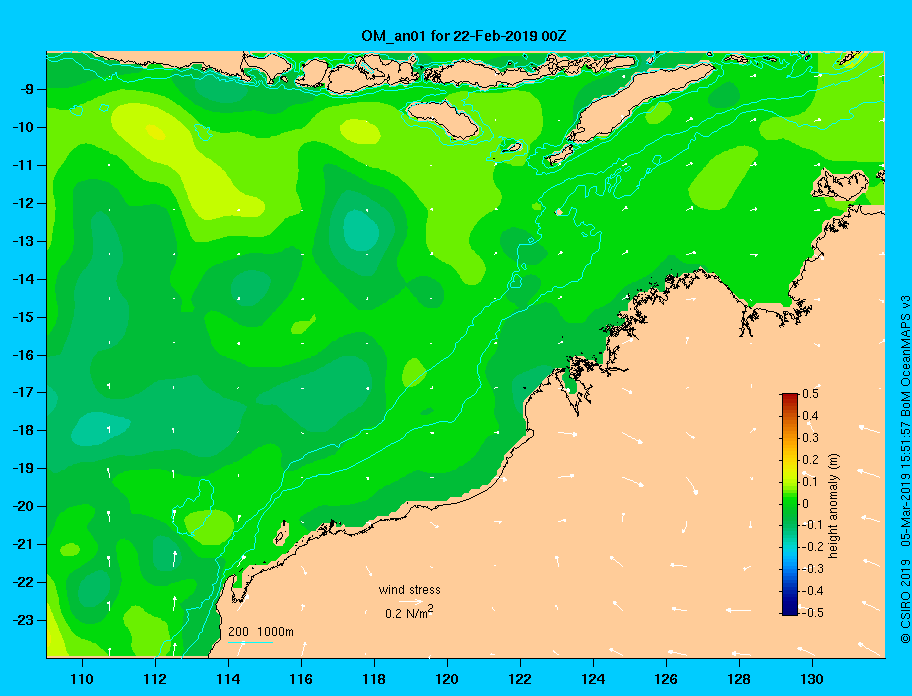The height and width of the screenshot is (696, 912).
Task: Click latitude label -17 on the y-axis
Action: 22,392
